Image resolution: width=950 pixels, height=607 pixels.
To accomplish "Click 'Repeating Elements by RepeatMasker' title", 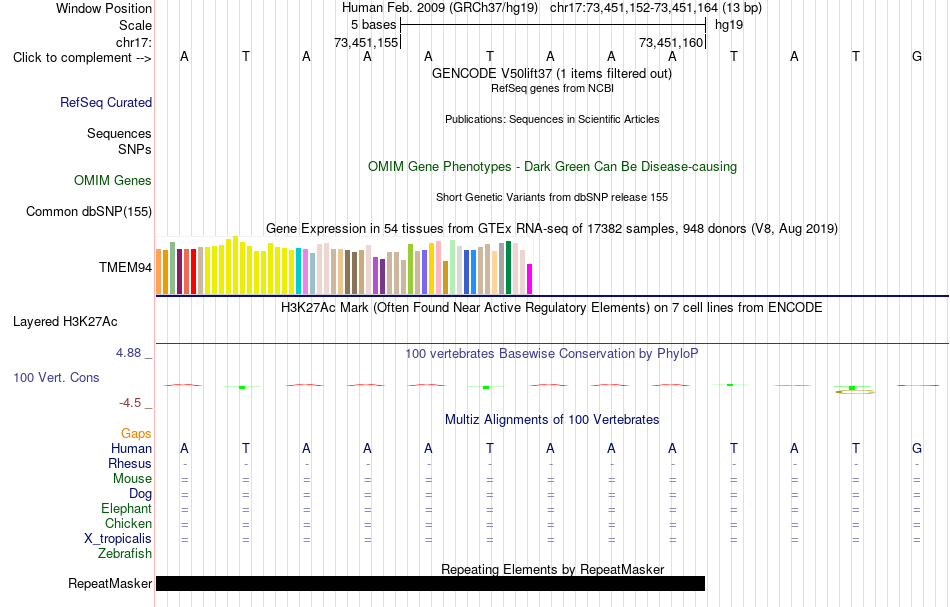I will tap(553, 569).
